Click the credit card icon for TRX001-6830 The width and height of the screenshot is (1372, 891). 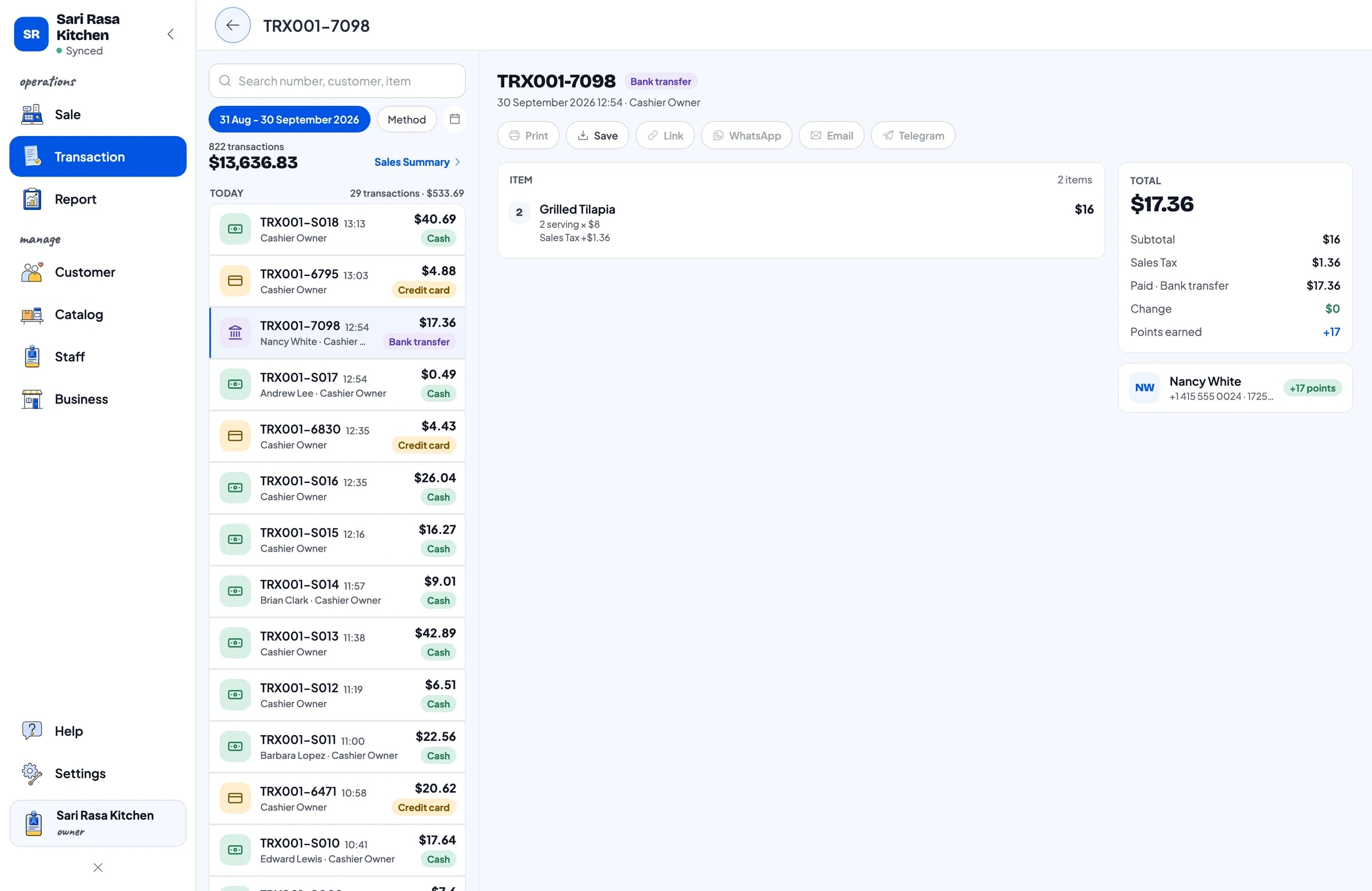(235, 435)
